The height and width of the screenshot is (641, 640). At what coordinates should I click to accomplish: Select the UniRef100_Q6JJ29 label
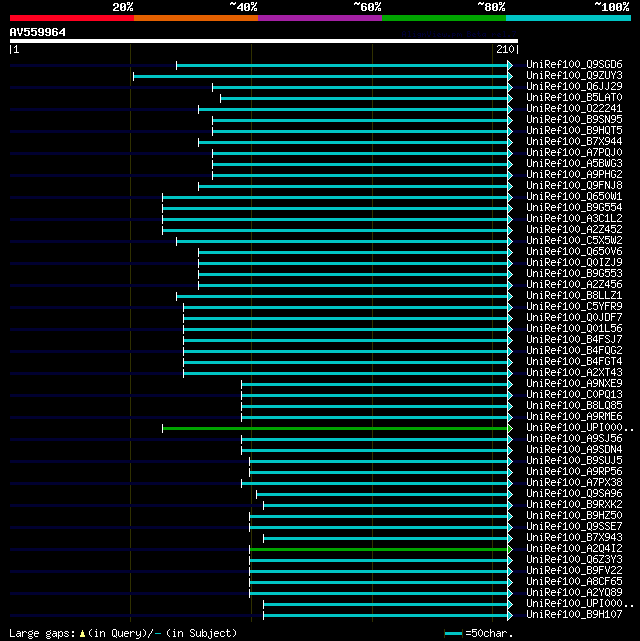tap(574, 87)
